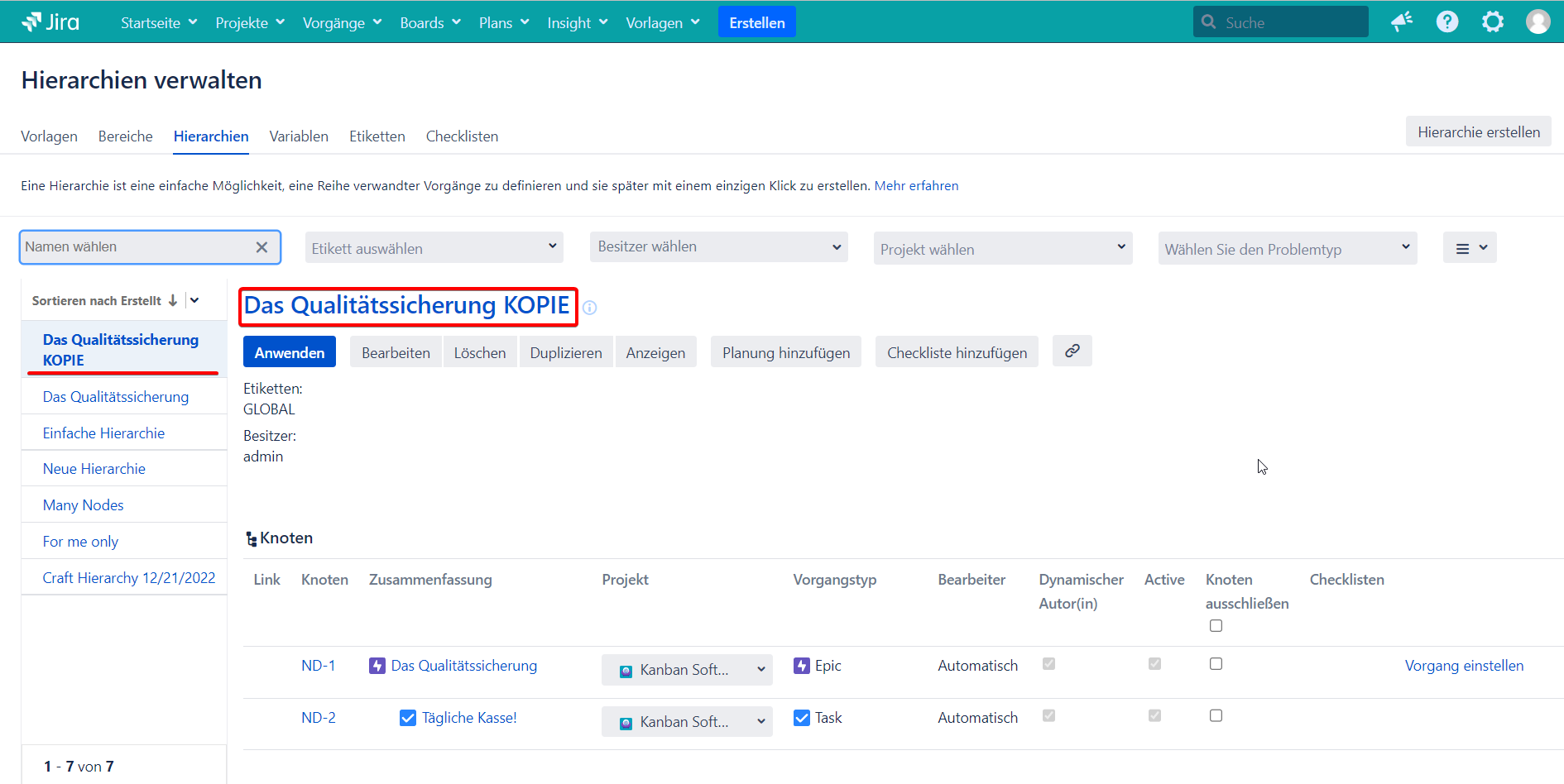Switch to the Variablen tab
1564x784 pixels.
pos(299,136)
